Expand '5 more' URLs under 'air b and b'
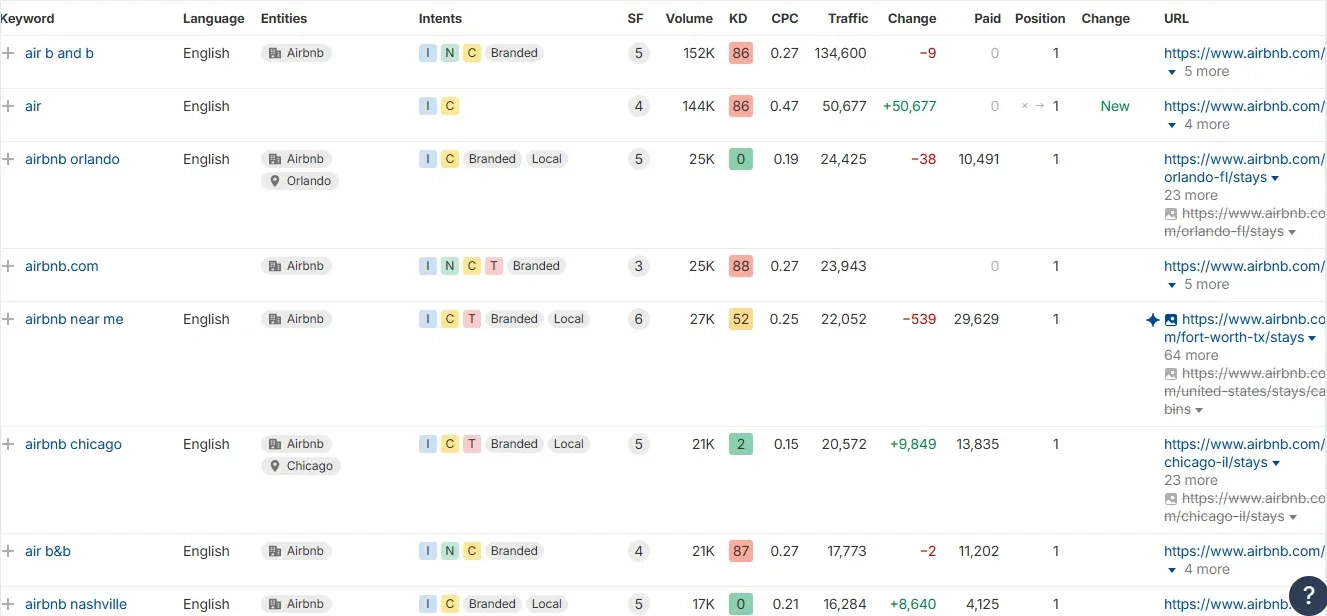The image size is (1327, 616). pyautogui.click(x=1199, y=71)
